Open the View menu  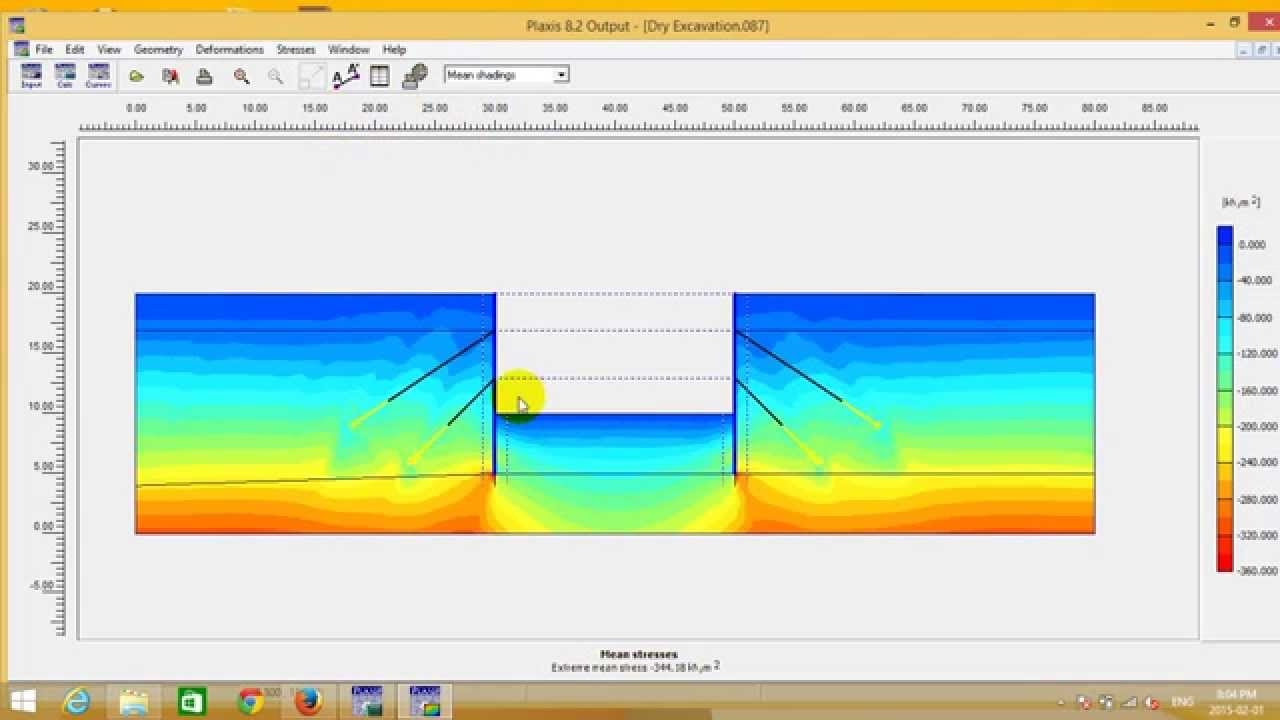(109, 49)
